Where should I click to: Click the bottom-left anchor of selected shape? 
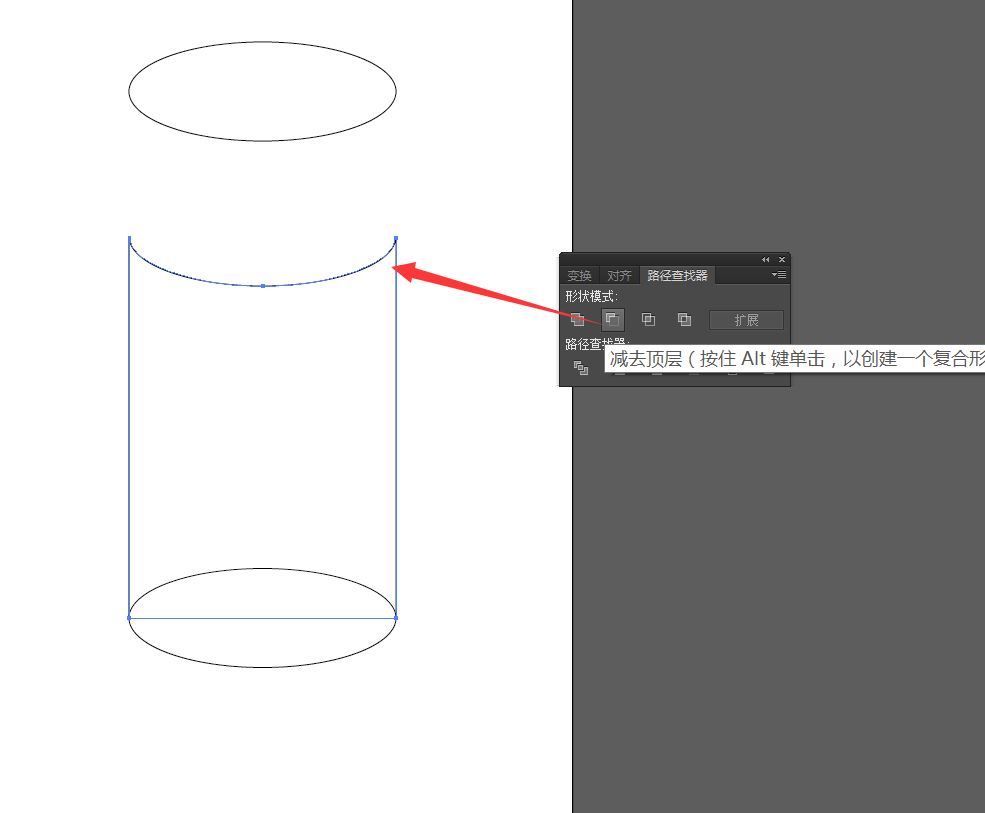129,618
